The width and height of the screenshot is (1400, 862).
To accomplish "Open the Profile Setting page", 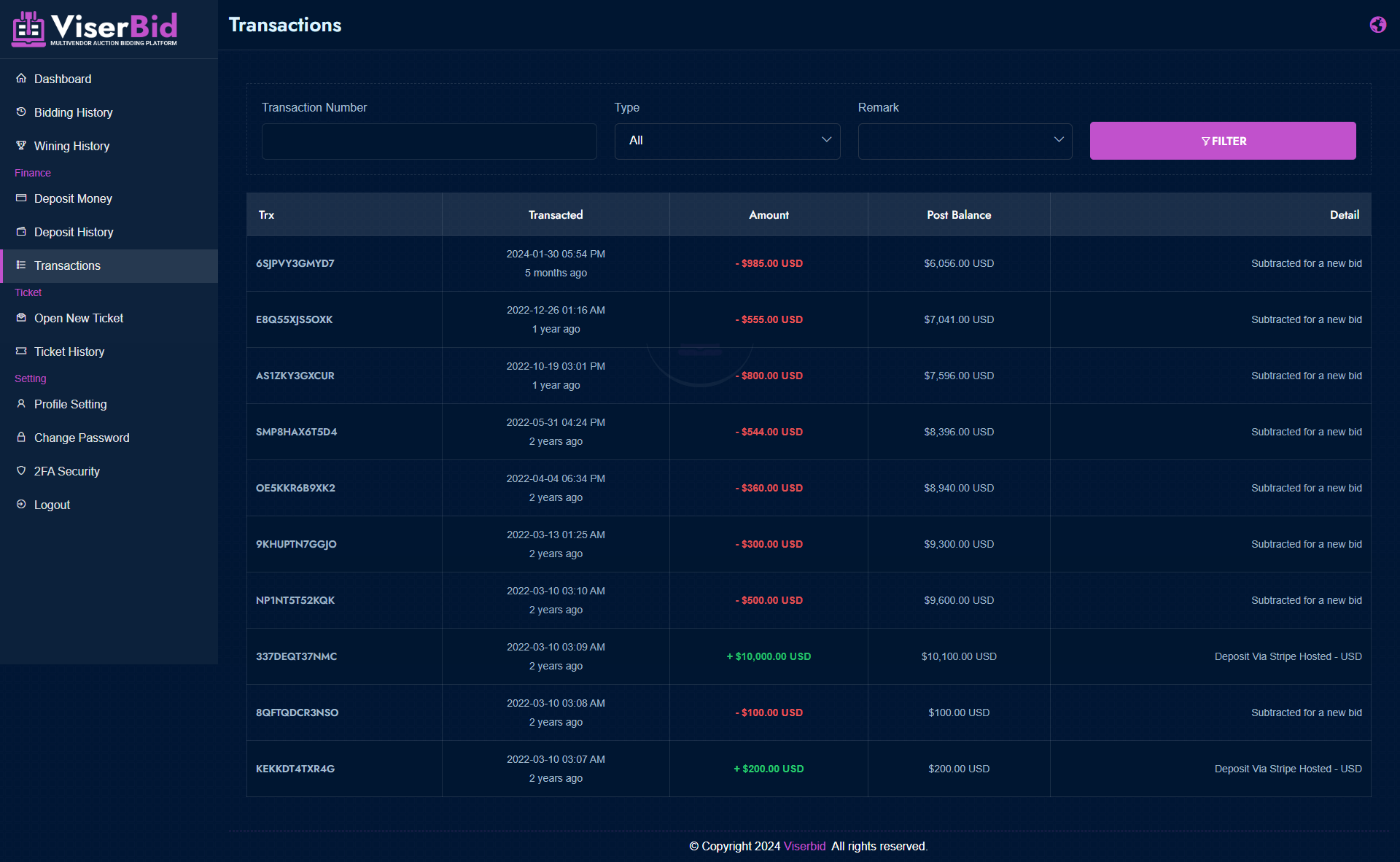I will click(x=70, y=404).
